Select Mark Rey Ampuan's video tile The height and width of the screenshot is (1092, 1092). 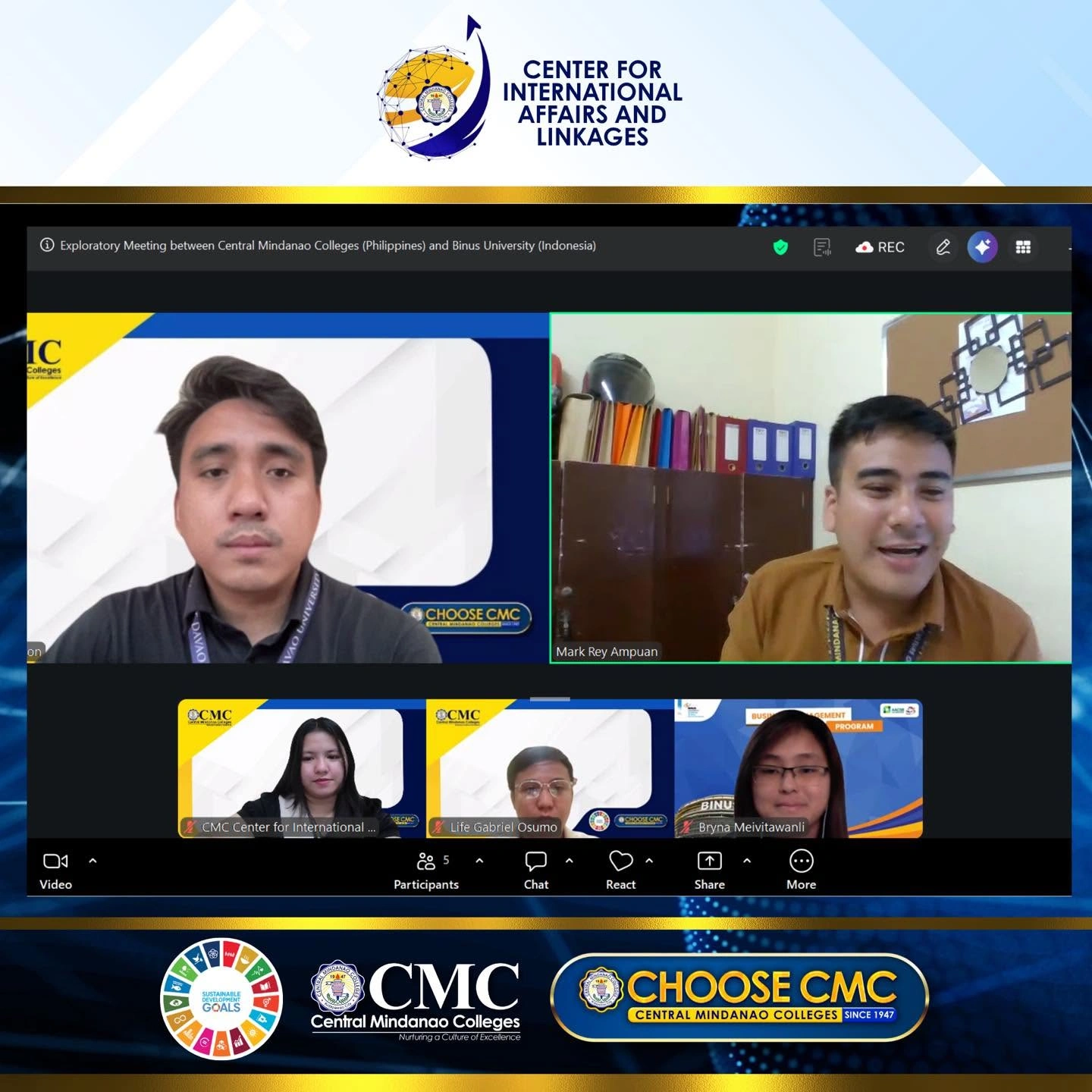tap(811, 488)
